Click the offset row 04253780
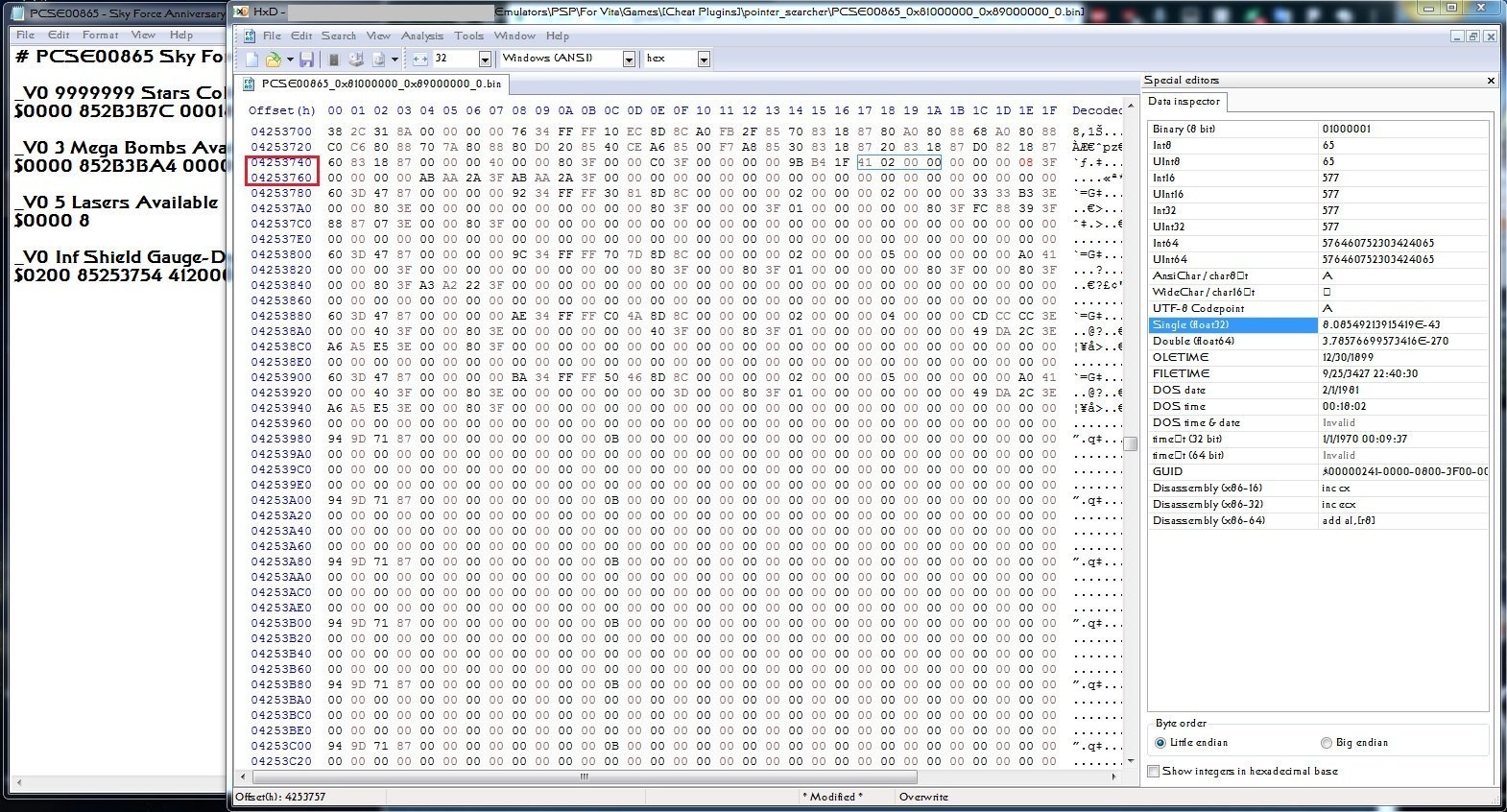Viewport: 1507px width, 812px height. point(281,193)
